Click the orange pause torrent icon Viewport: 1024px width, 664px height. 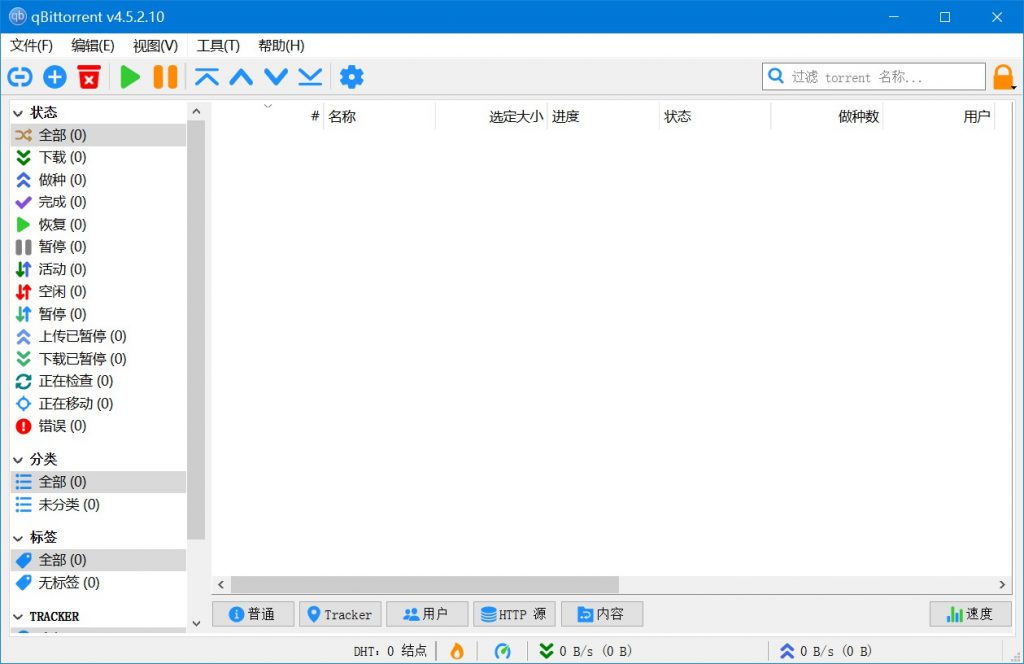click(166, 76)
